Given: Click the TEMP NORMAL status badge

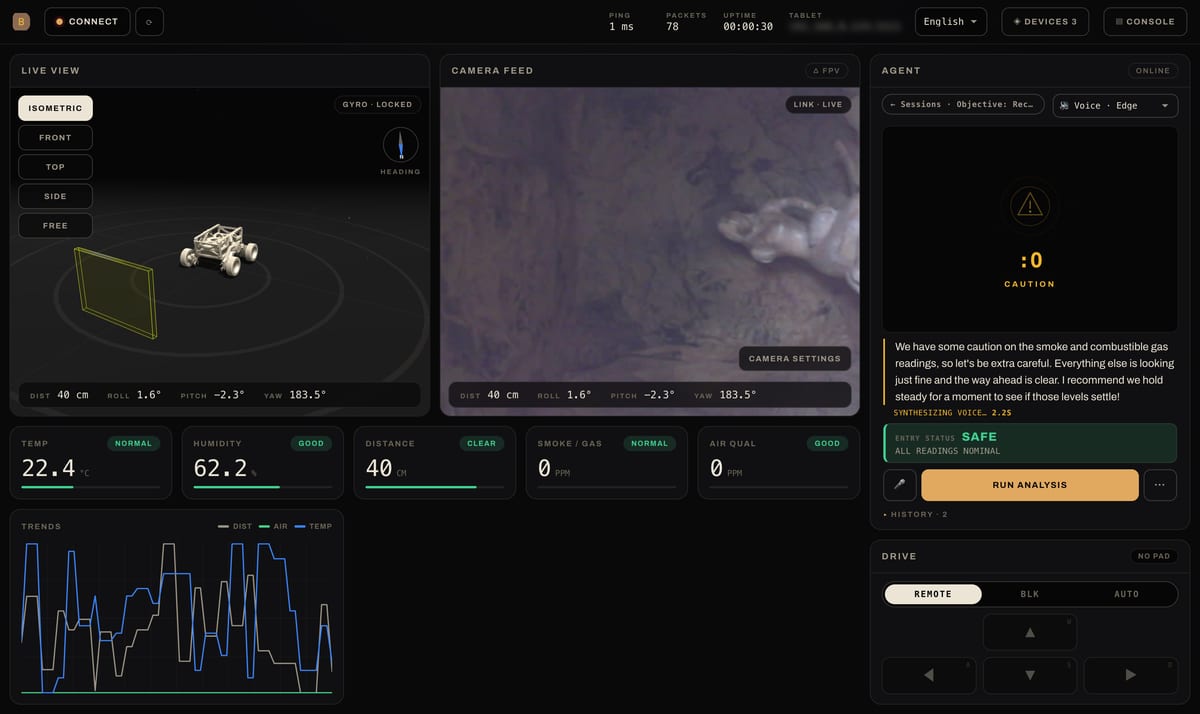Looking at the screenshot, I should point(133,443).
